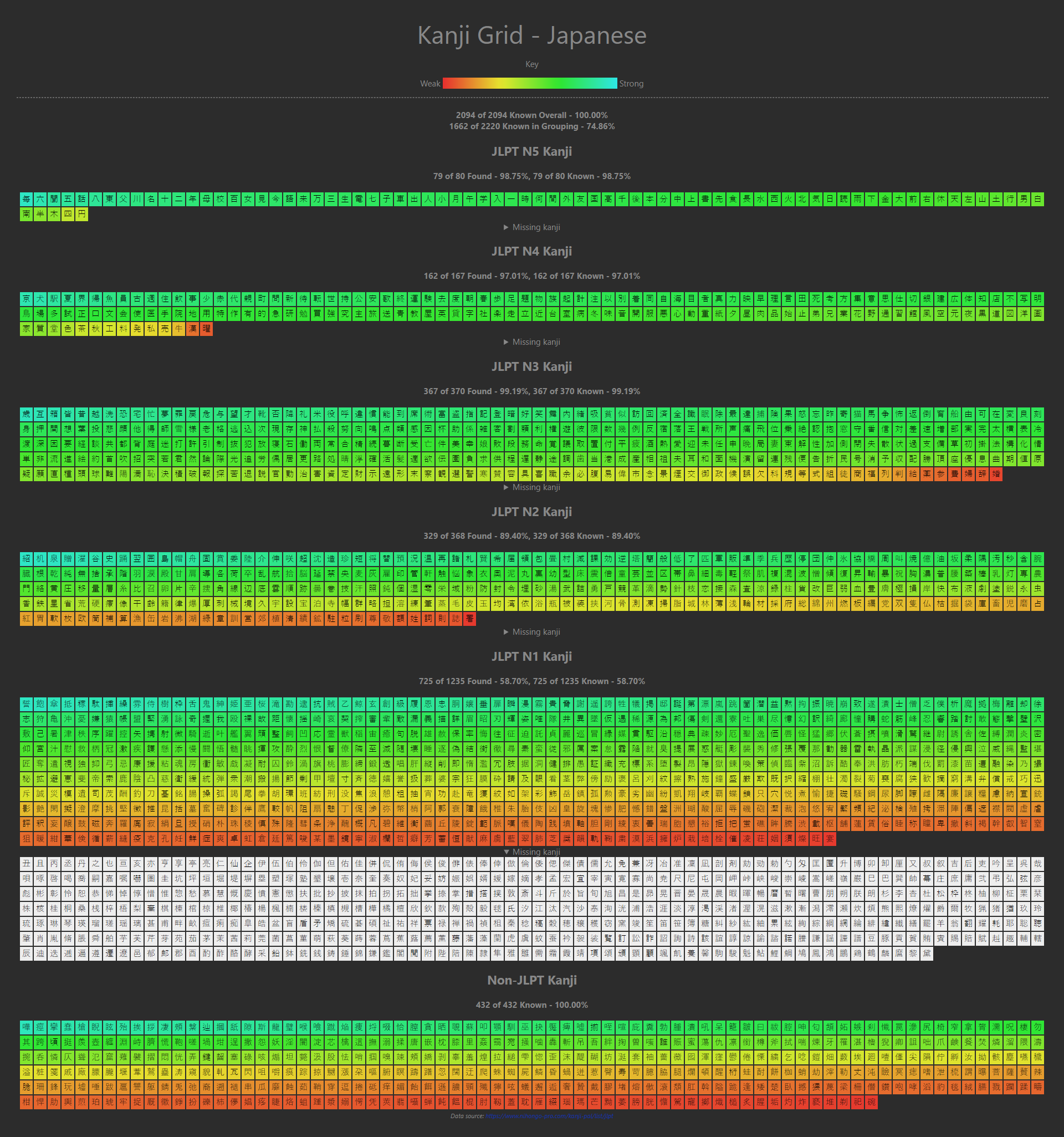1064x1137 pixels.
Task: Expand Missing kanji under JLPT N4
Action: pyautogui.click(x=531, y=342)
